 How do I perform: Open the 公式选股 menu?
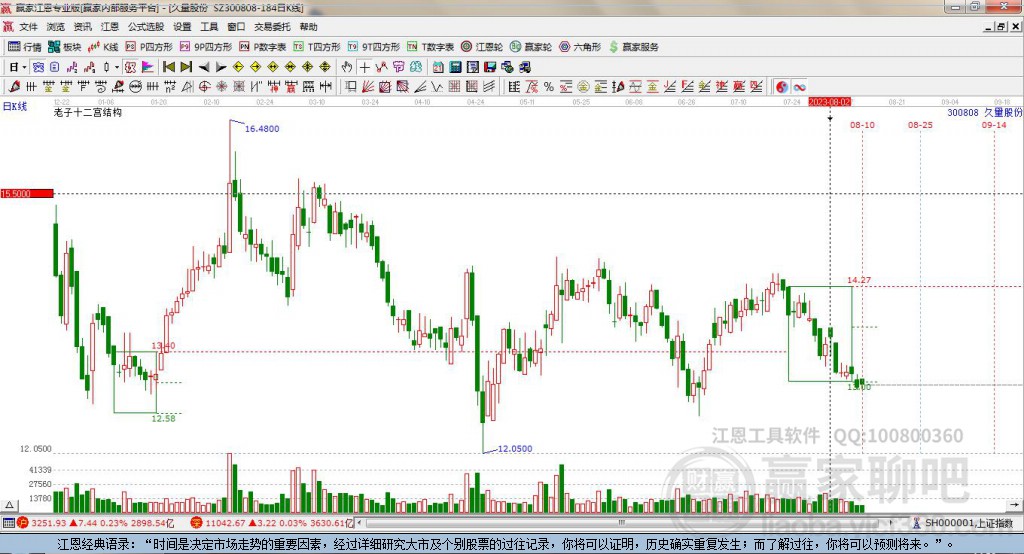[x=146, y=27]
